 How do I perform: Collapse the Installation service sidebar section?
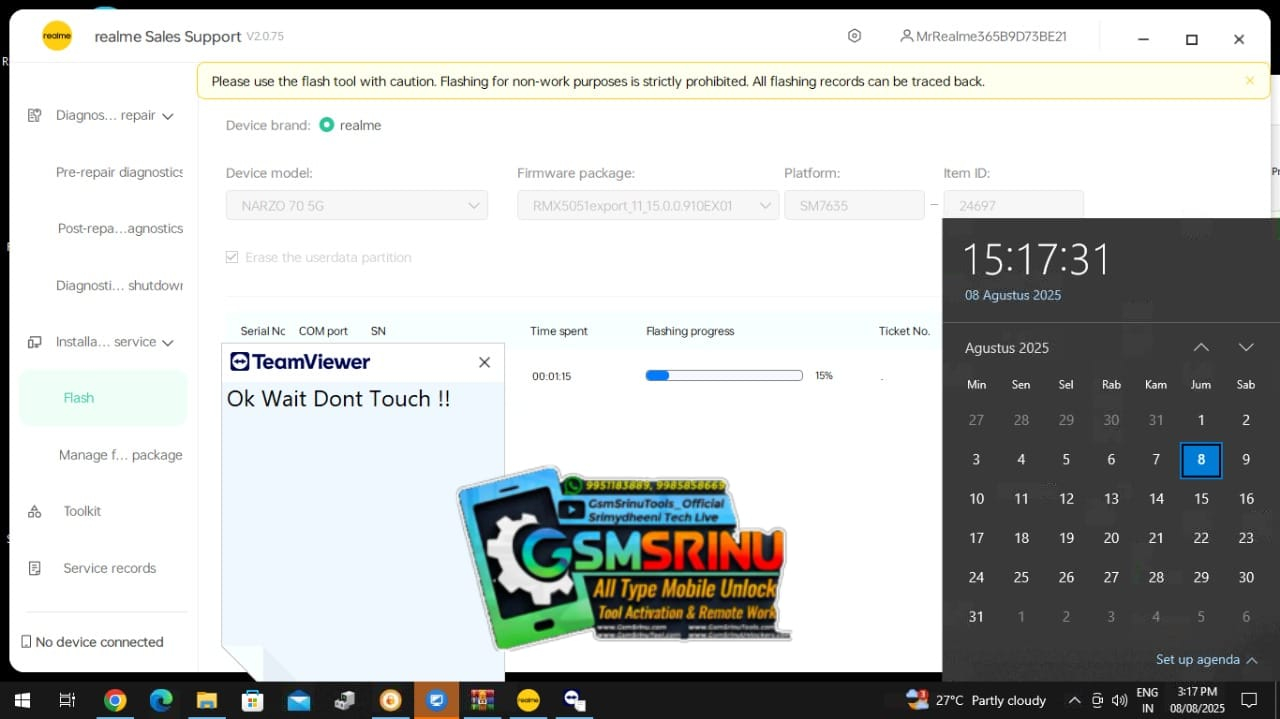168,343
